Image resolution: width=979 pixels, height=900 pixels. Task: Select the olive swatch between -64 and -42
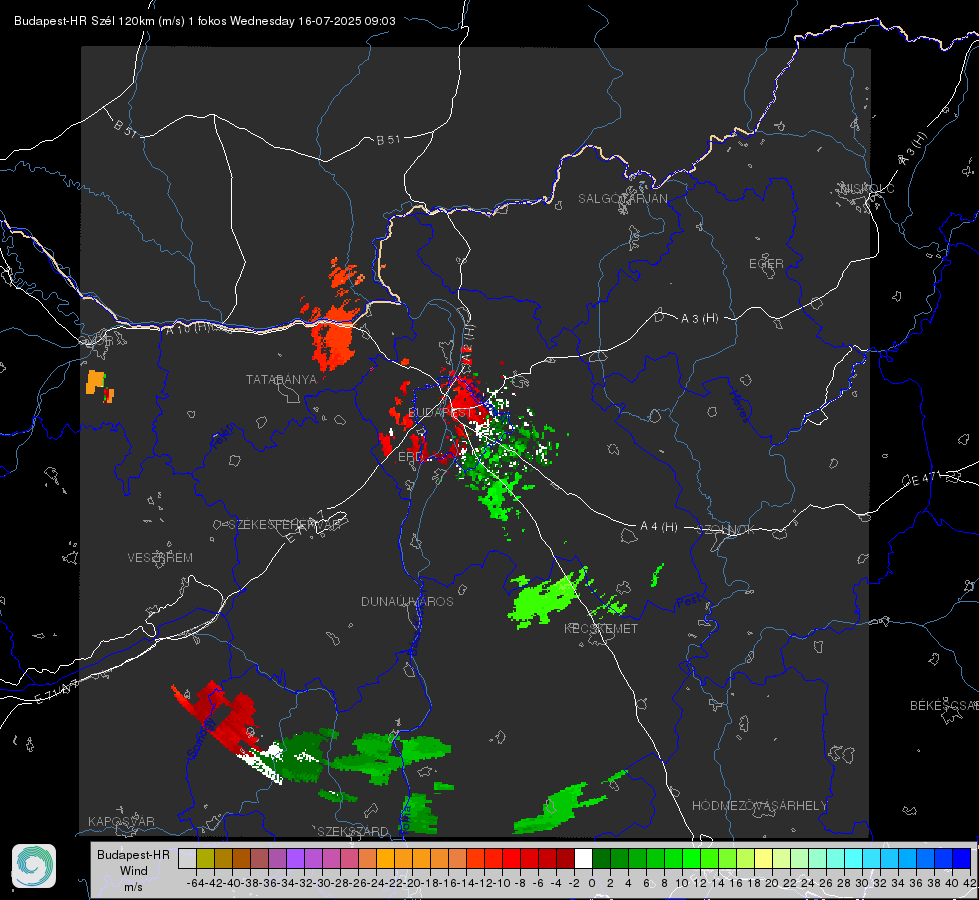(x=205, y=858)
